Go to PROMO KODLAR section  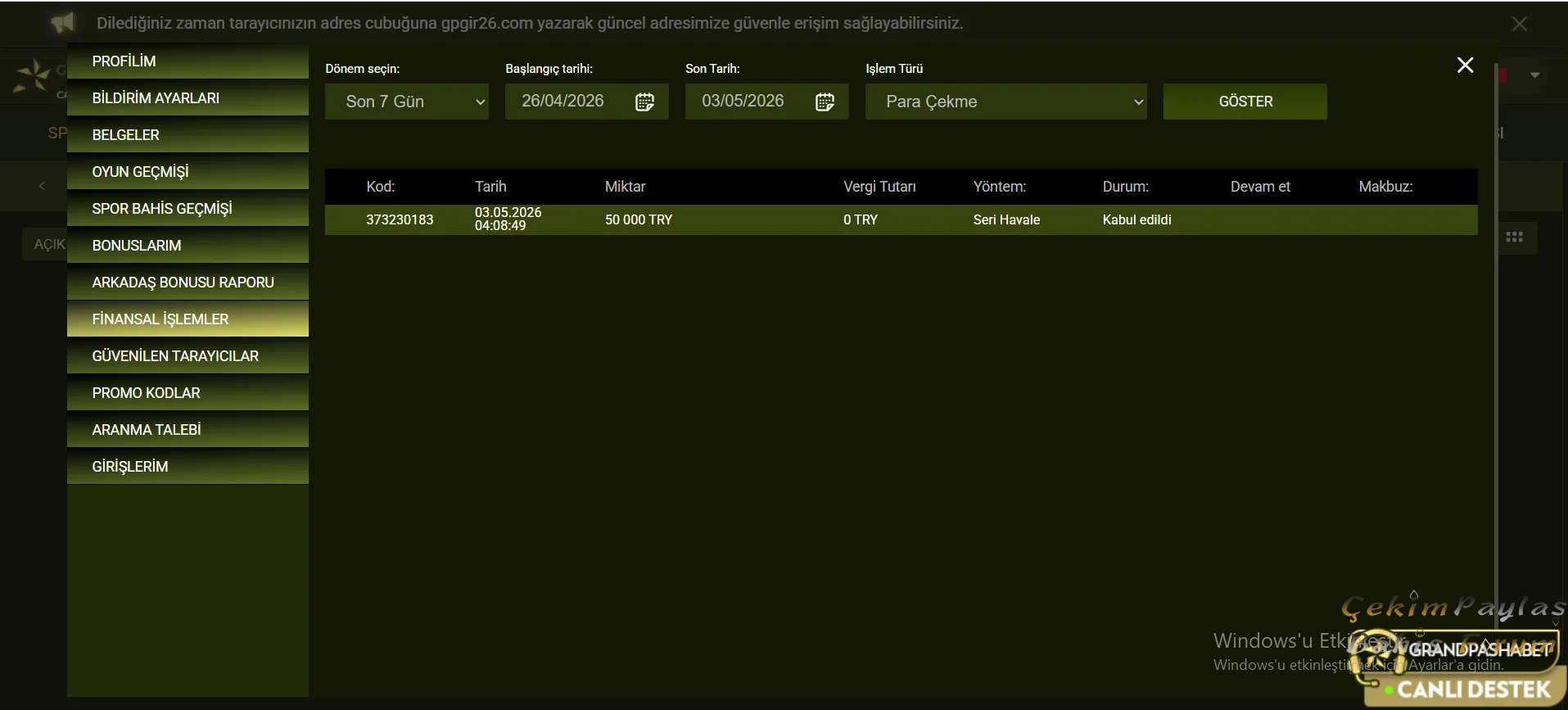pos(188,393)
